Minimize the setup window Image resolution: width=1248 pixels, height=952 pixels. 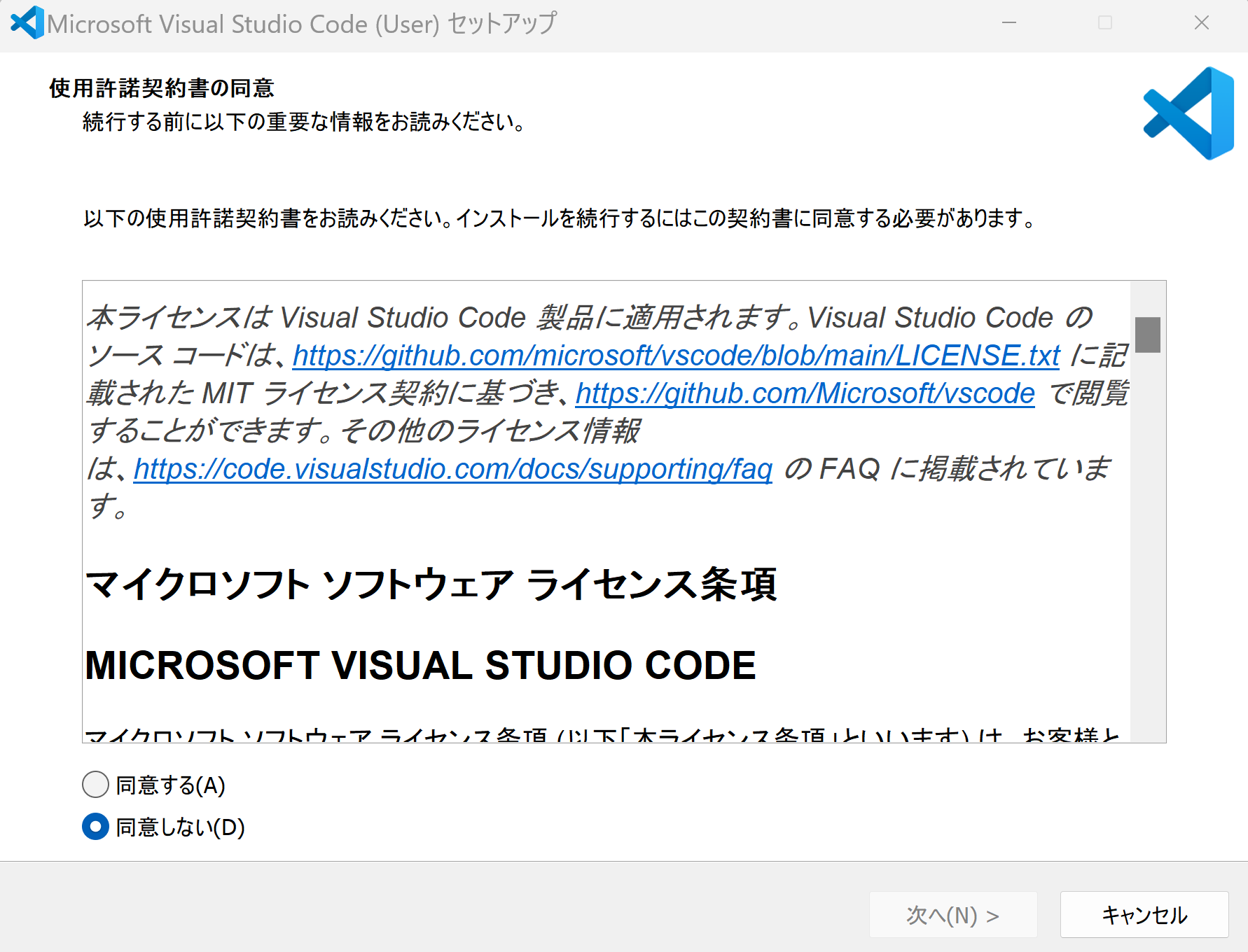coord(1009,23)
